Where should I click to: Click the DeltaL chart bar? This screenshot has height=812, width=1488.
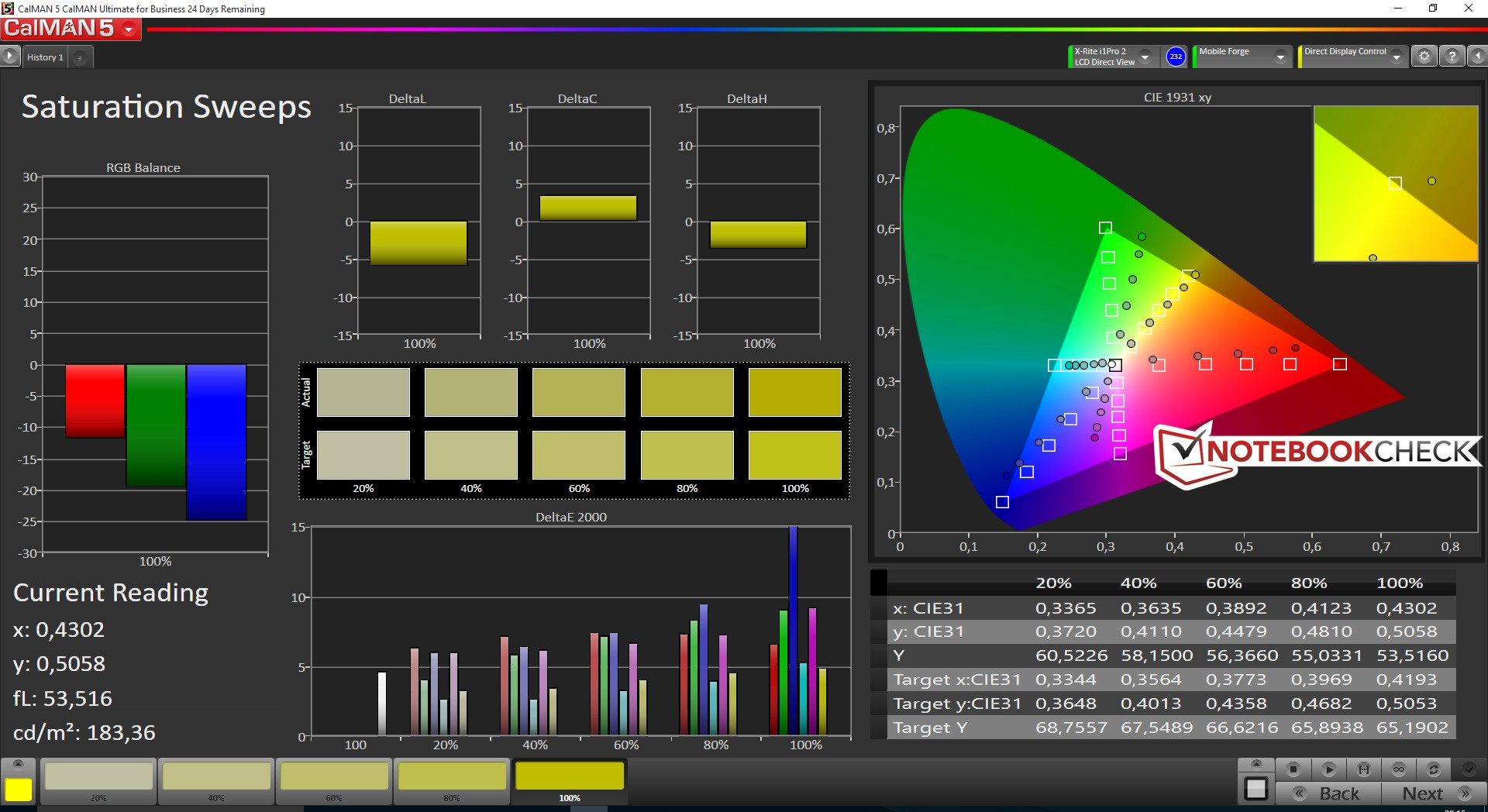point(418,243)
